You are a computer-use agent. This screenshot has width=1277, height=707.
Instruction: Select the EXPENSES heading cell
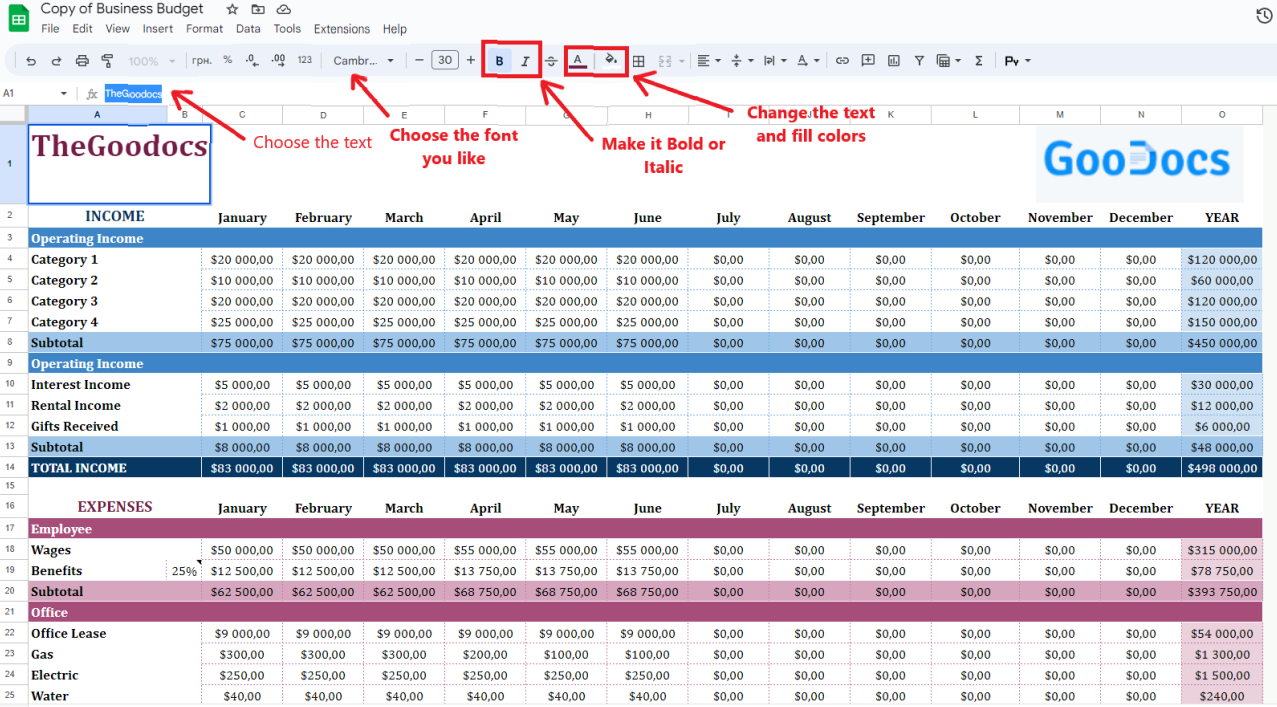pyautogui.click(x=115, y=507)
